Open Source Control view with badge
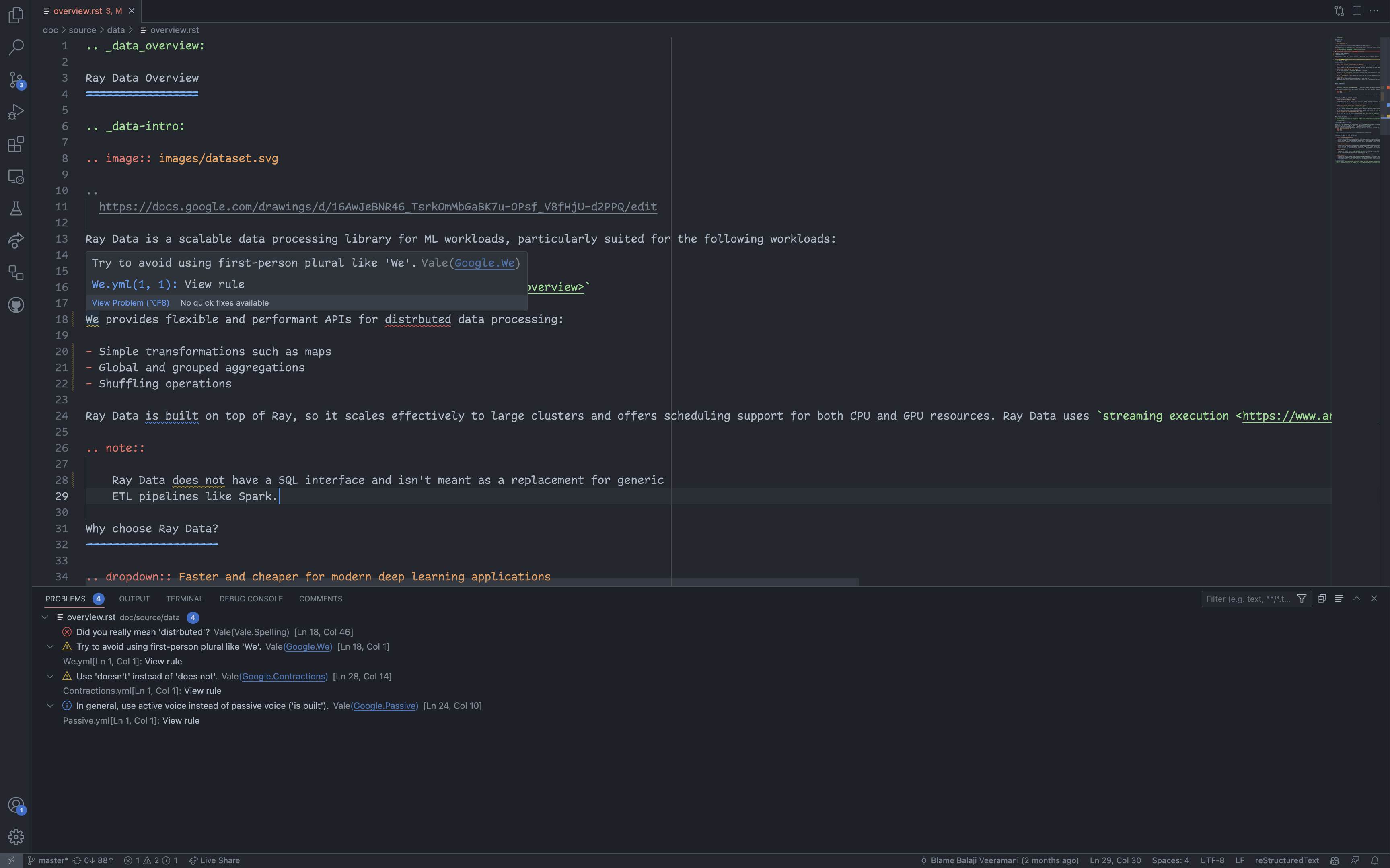The height and width of the screenshot is (868, 1390). click(x=16, y=79)
